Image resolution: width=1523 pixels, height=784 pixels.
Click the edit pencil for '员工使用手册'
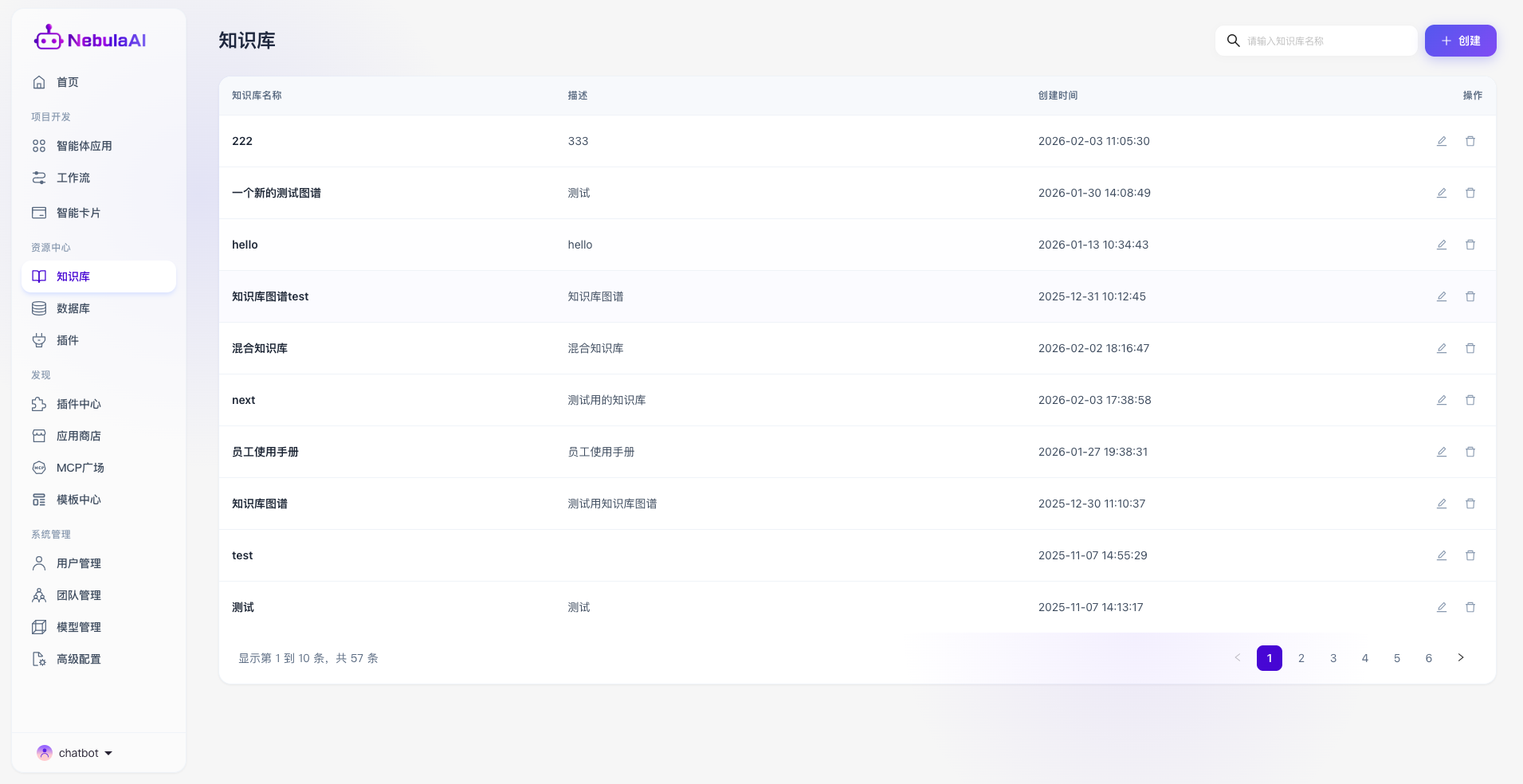(x=1441, y=452)
